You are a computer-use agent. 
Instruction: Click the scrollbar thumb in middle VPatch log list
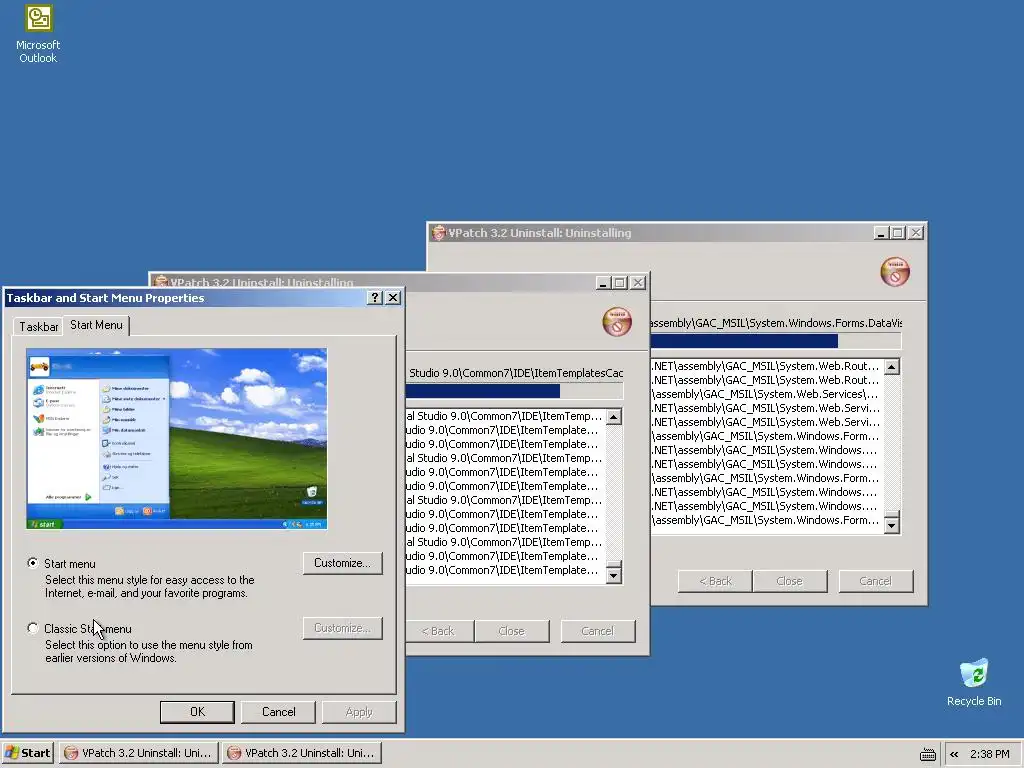pos(614,564)
